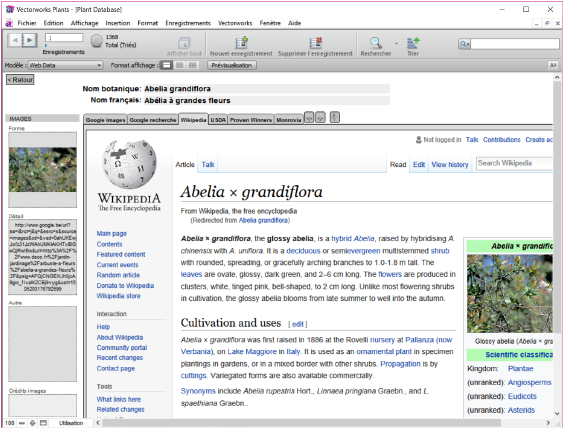This screenshot has width=564, height=430.
Task: Click the hybrid link in article
Action: tap(341, 239)
